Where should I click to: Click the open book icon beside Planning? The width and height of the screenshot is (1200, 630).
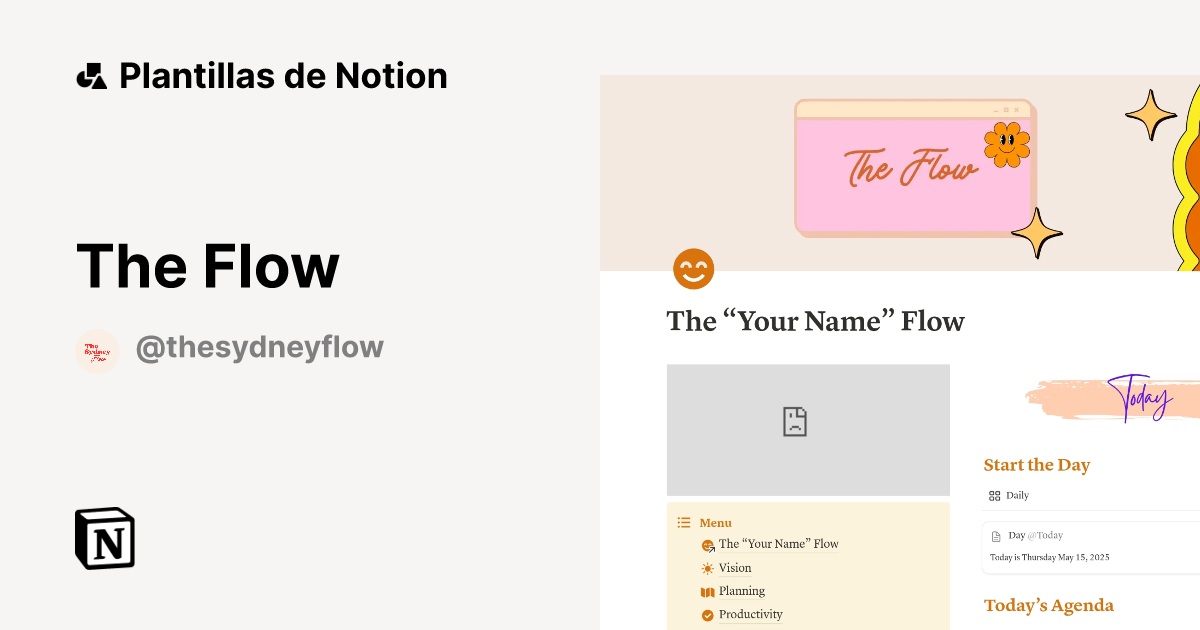tap(708, 590)
